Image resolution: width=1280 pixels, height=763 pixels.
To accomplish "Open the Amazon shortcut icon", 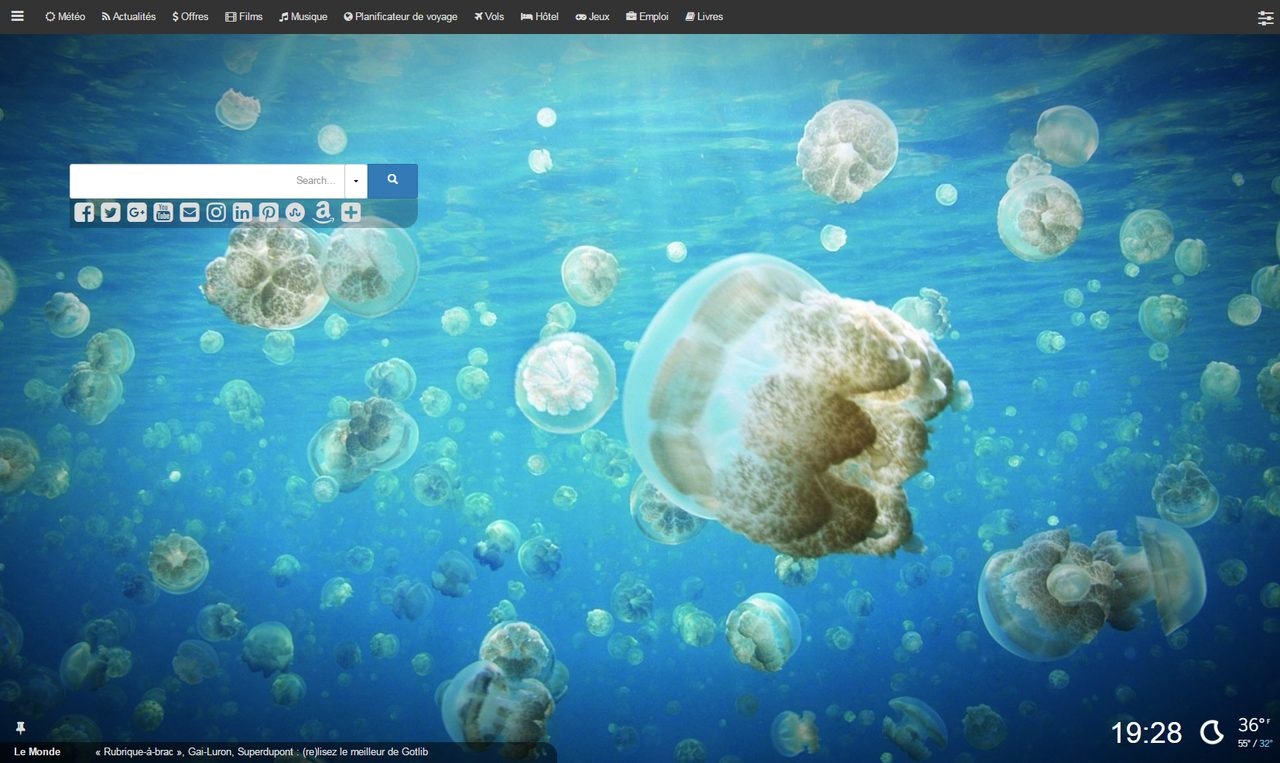I will [x=321, y=212].
